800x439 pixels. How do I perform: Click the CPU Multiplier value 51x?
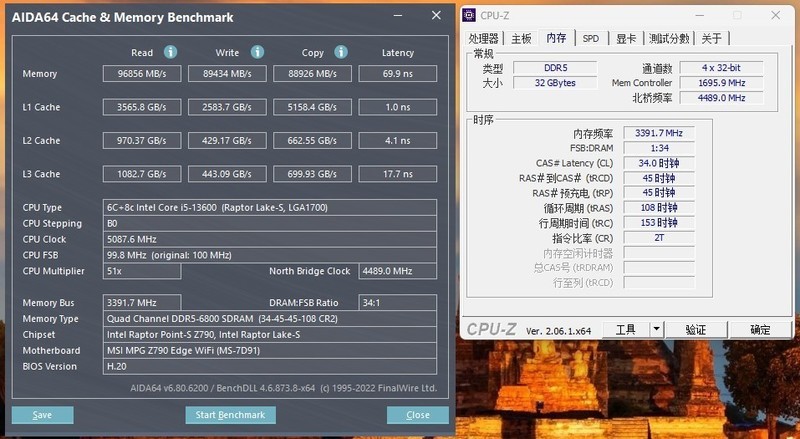pos(142,271)
